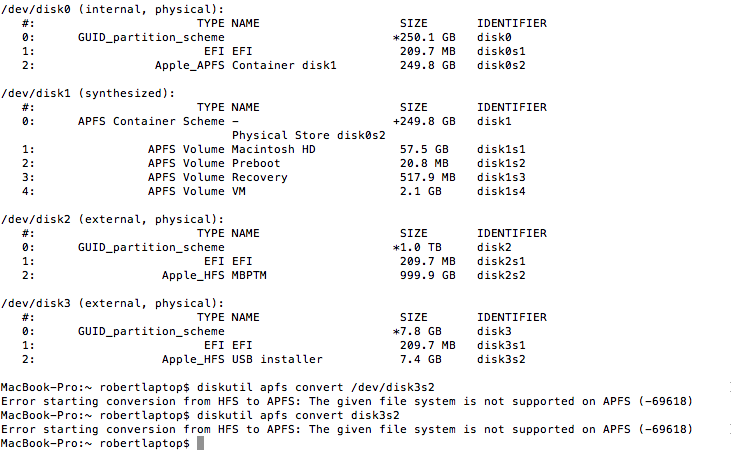Click "Container disk1" name in disk0 table
731x465 pixels.
point(284,65)
